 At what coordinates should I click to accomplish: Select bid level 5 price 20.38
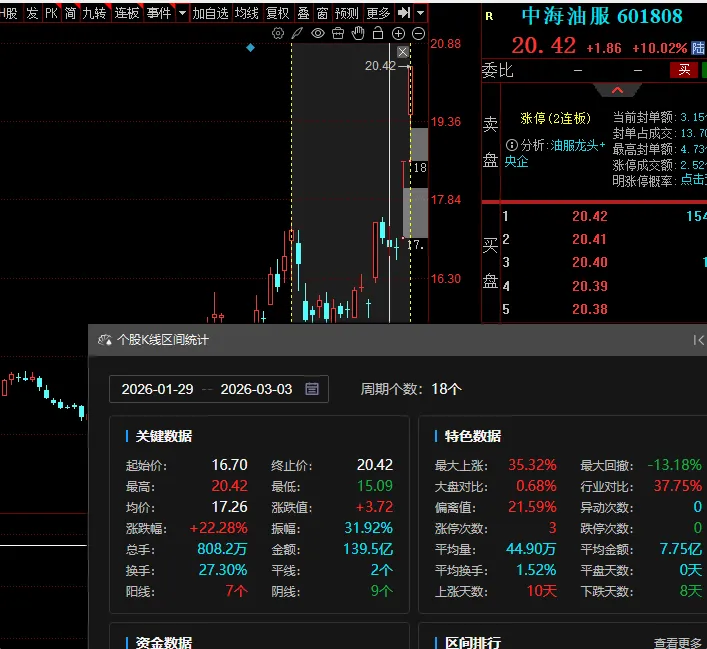590,309
